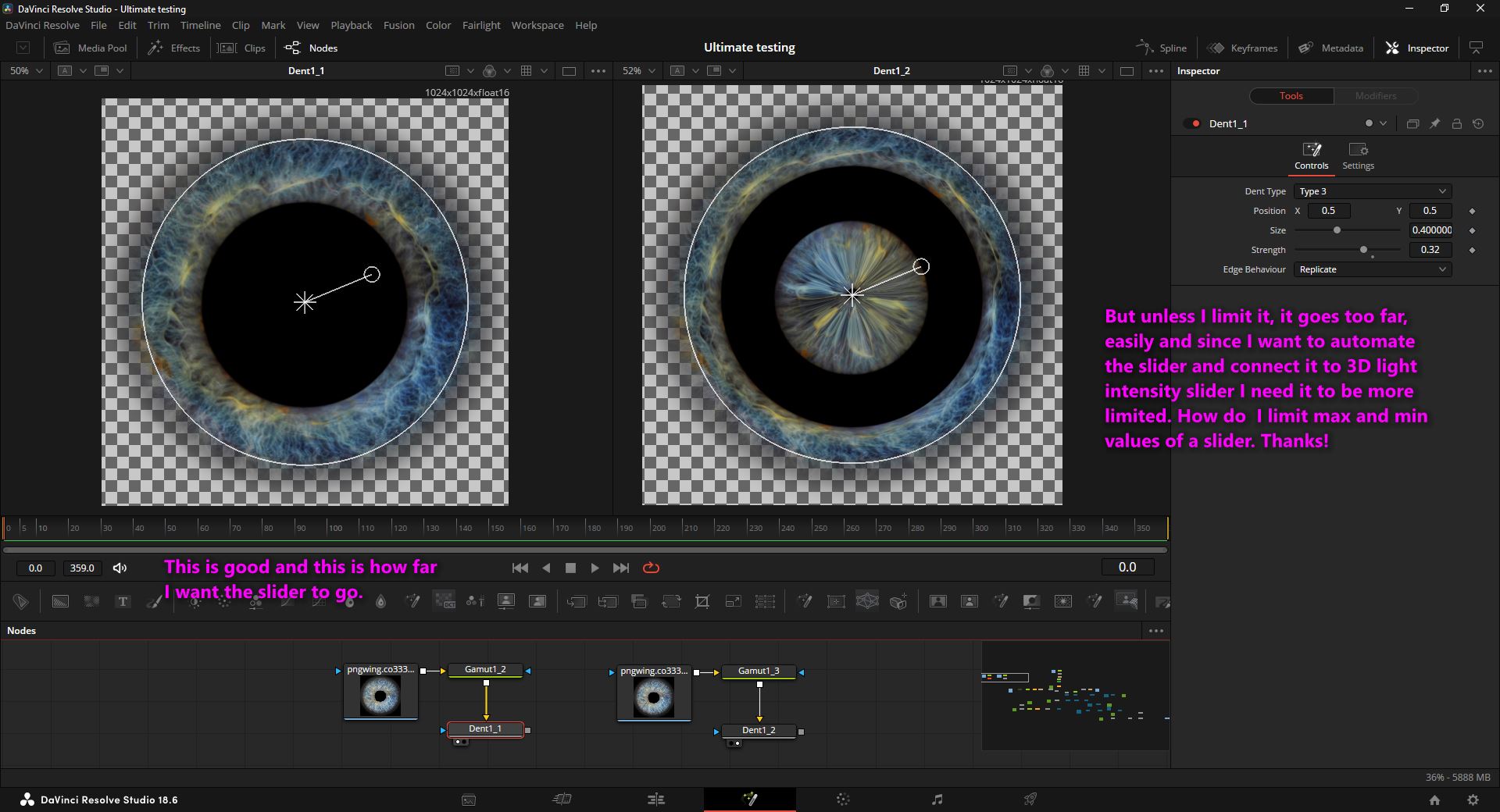The width and height of the screenshot is (1500, 812).
Task: Open the Media Pool panel
Action: coord(90,48)
